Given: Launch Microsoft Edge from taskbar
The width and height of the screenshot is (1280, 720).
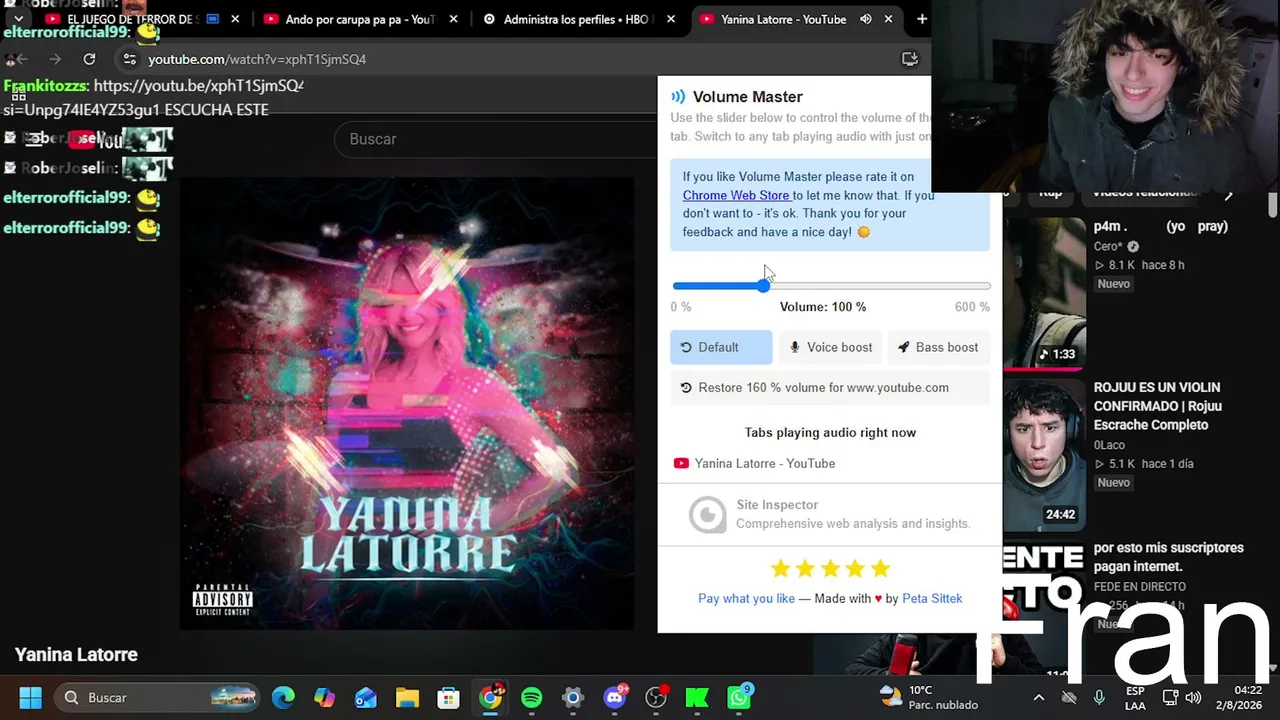Looking at the screenshot, I should tap(283, 697).
